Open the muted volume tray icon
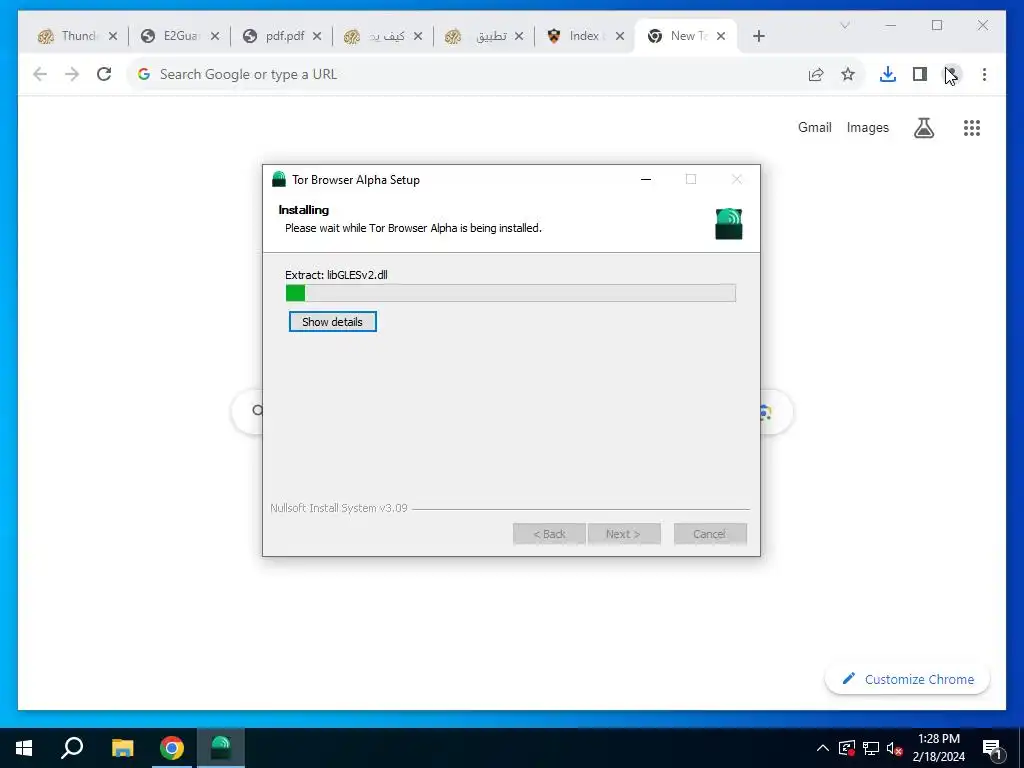1024x768 pixels. click(x=894, y=748)
